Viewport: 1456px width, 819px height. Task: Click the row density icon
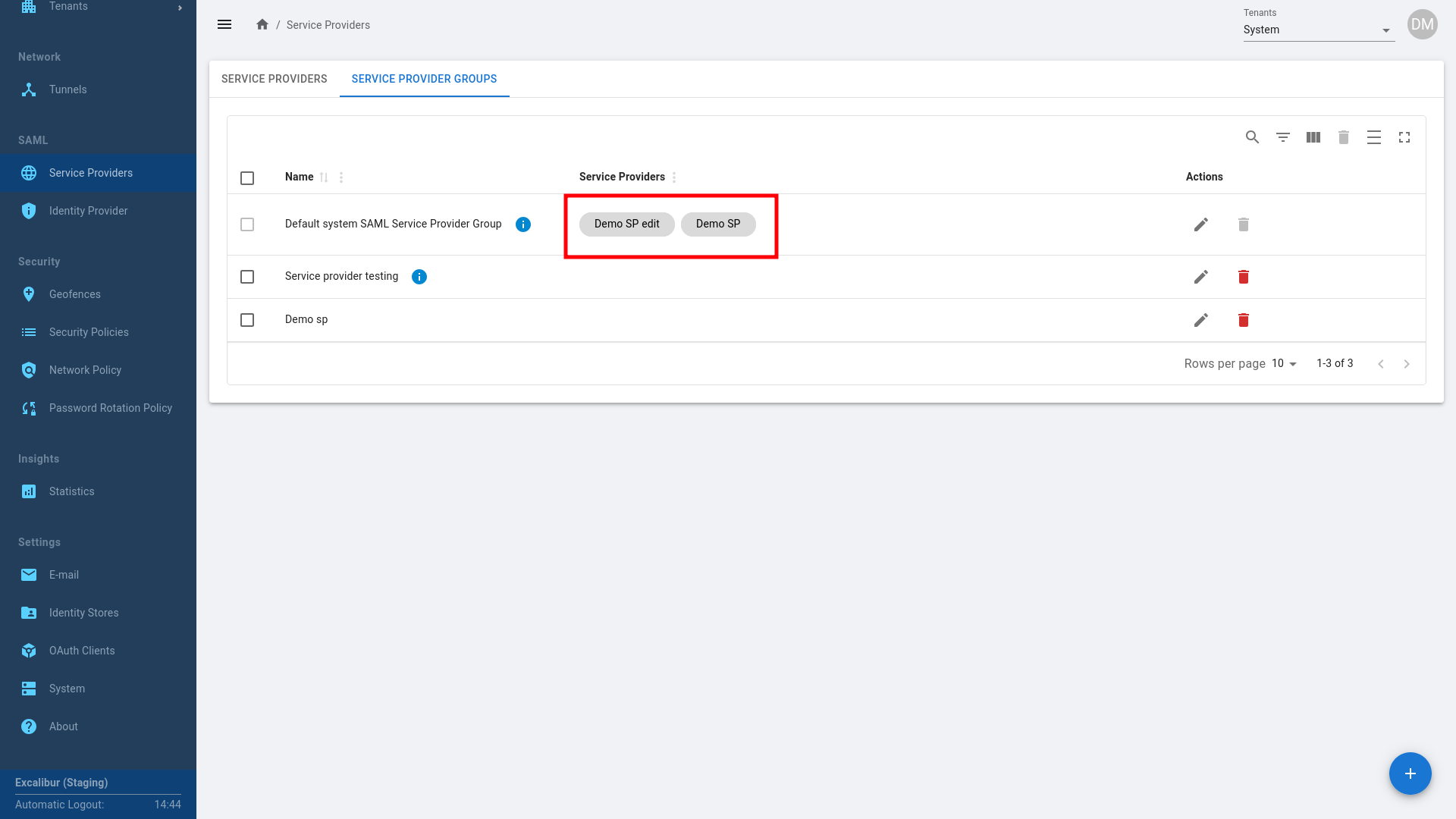1373,137
